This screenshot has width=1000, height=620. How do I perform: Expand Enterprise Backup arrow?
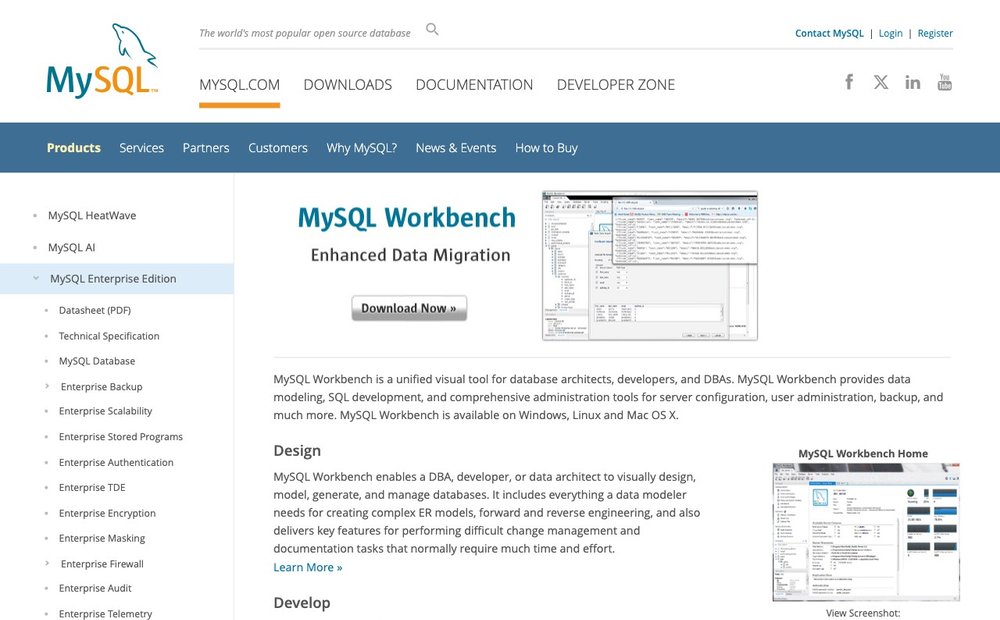click(x=47, y=386)
